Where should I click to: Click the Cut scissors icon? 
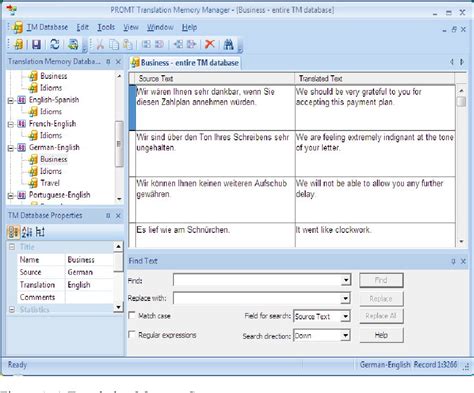(100, 44)
